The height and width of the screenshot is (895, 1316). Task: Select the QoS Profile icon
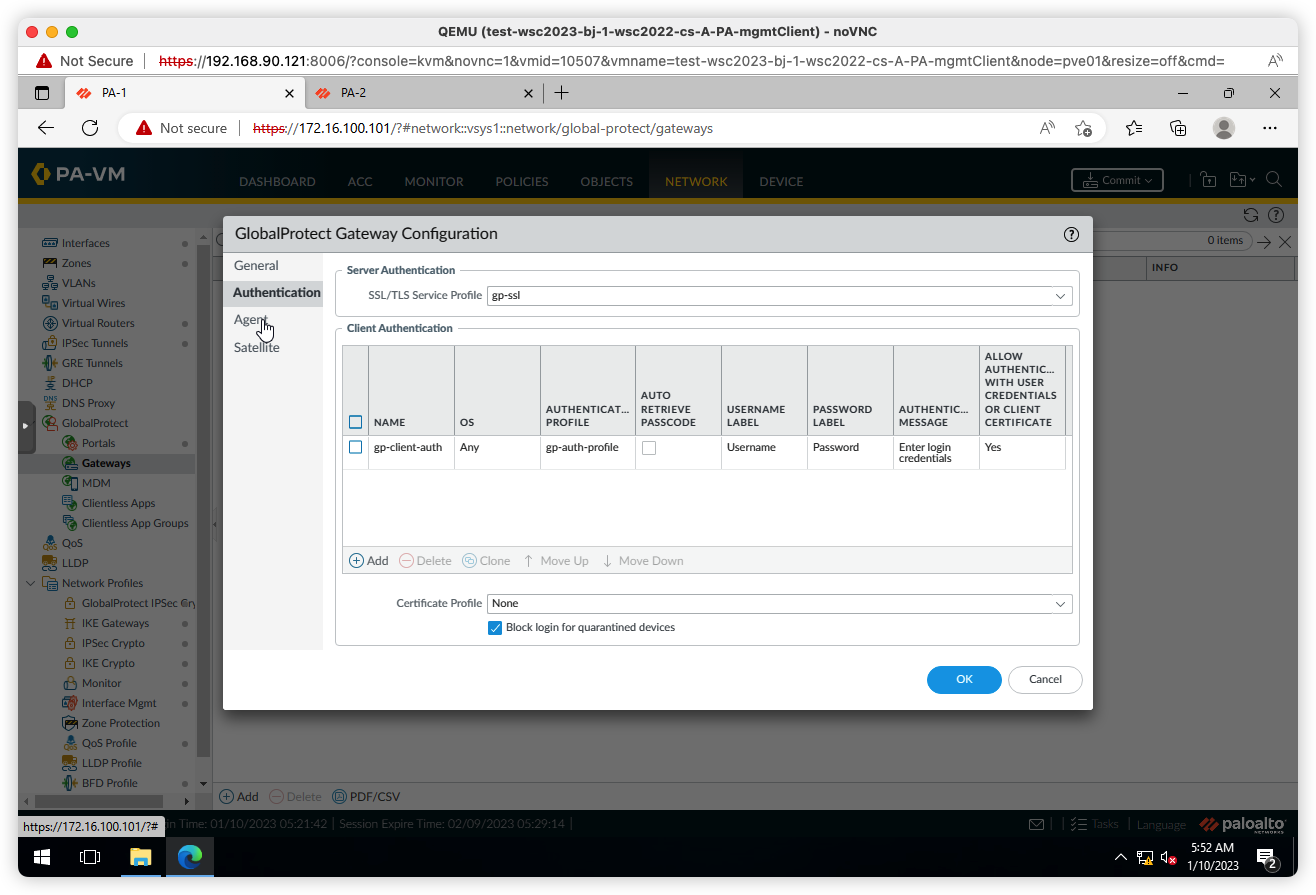click(70, 743)
